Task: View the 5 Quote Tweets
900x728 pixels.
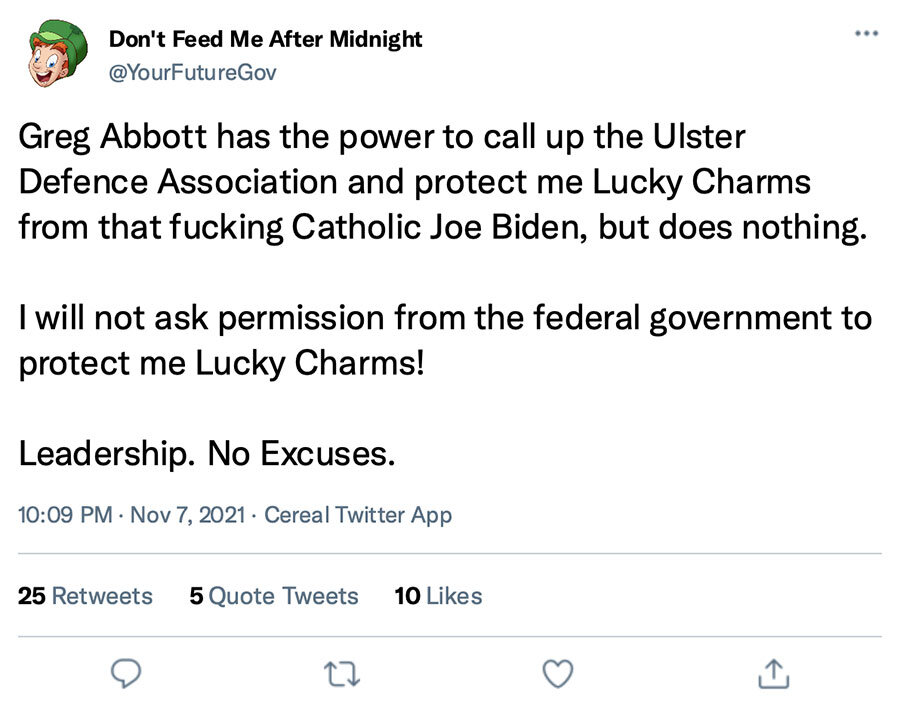Action: coord(273,596)
